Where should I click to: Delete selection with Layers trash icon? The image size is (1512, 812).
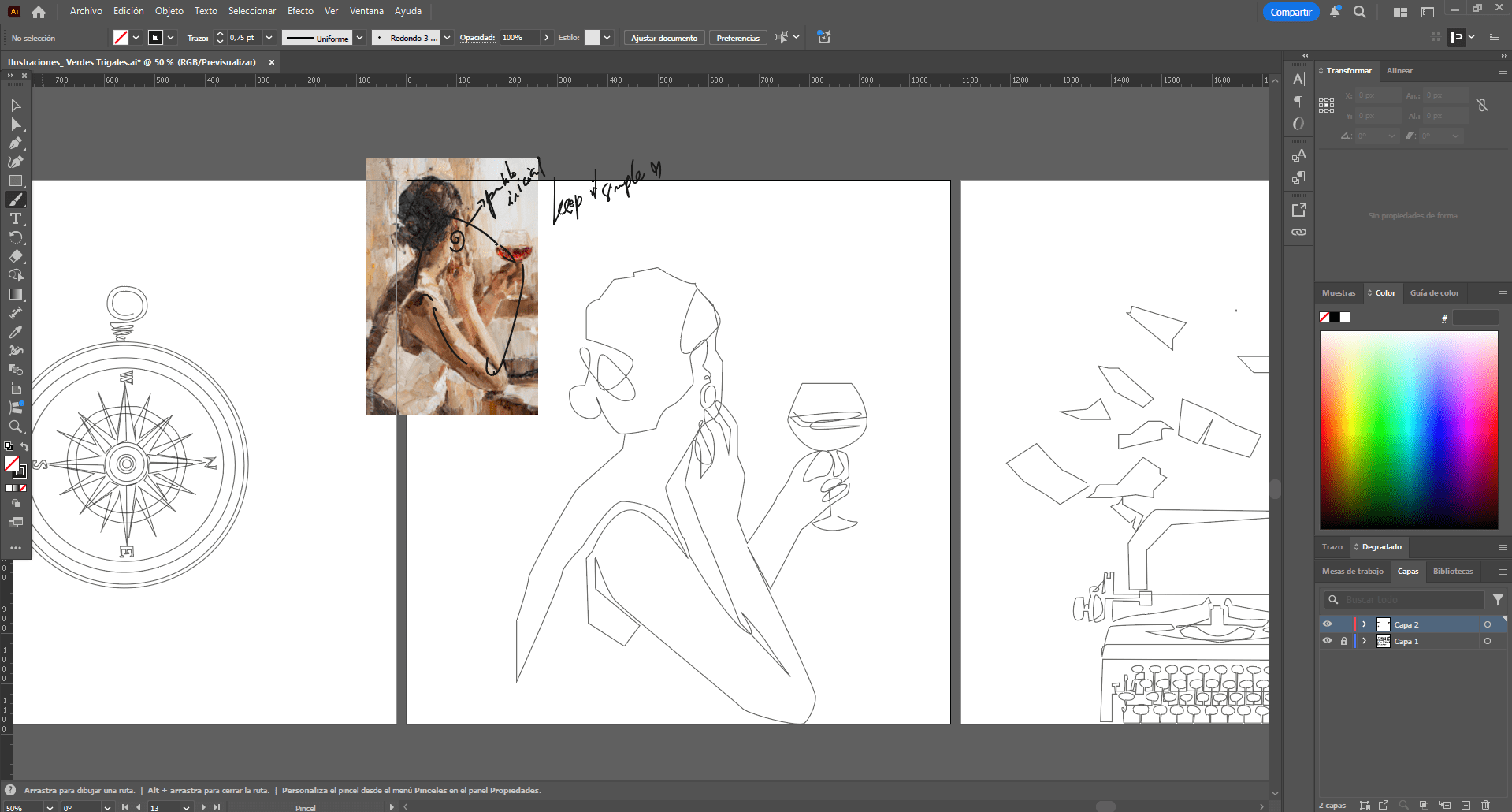[1485, 805]
